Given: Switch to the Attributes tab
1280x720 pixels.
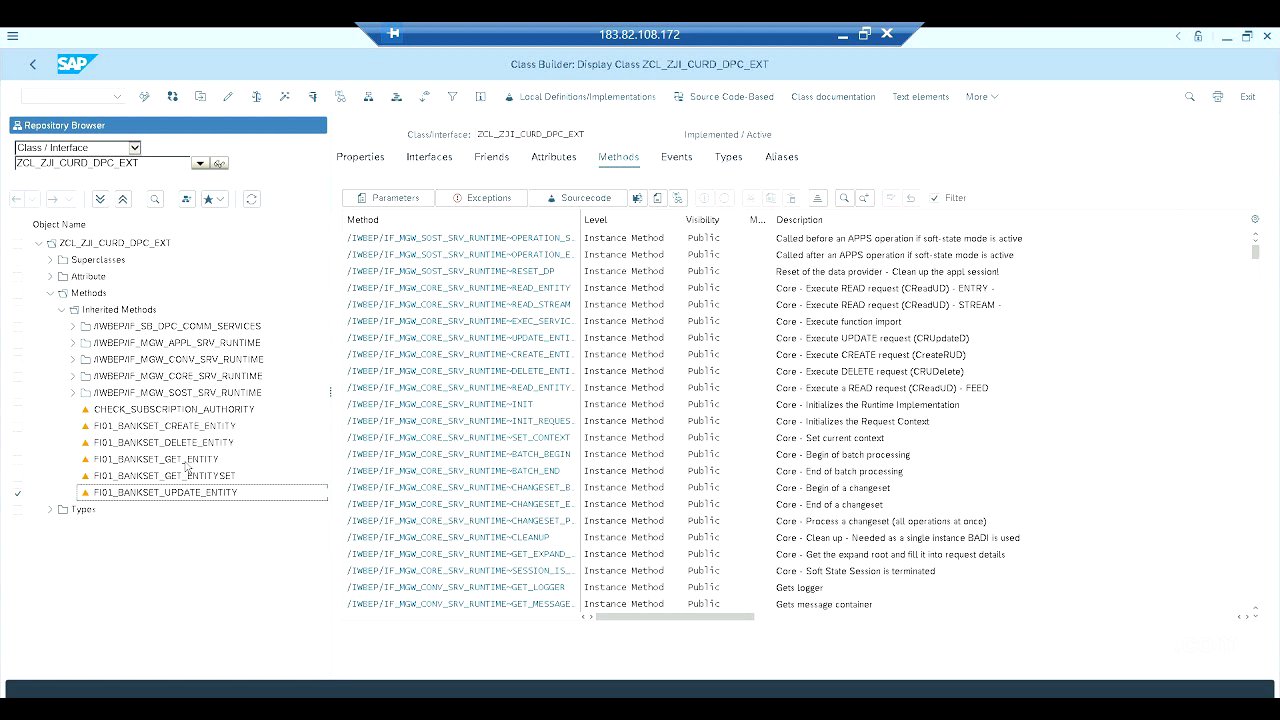Looking at the screenshot, I should (553, 157).
